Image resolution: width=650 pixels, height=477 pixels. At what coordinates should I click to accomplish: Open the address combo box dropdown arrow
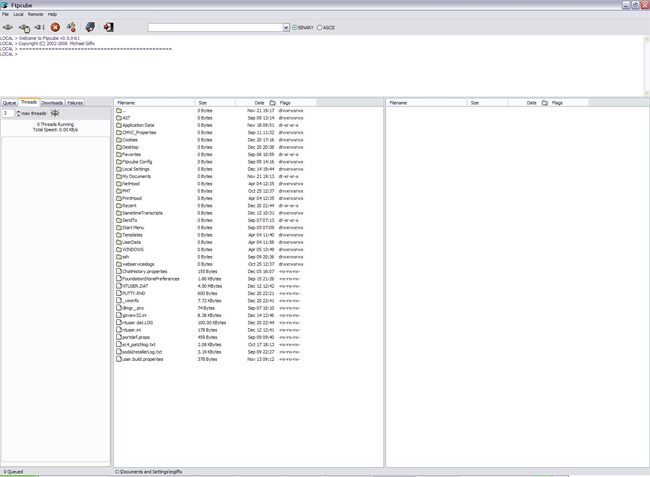click(x=286, y=27)
